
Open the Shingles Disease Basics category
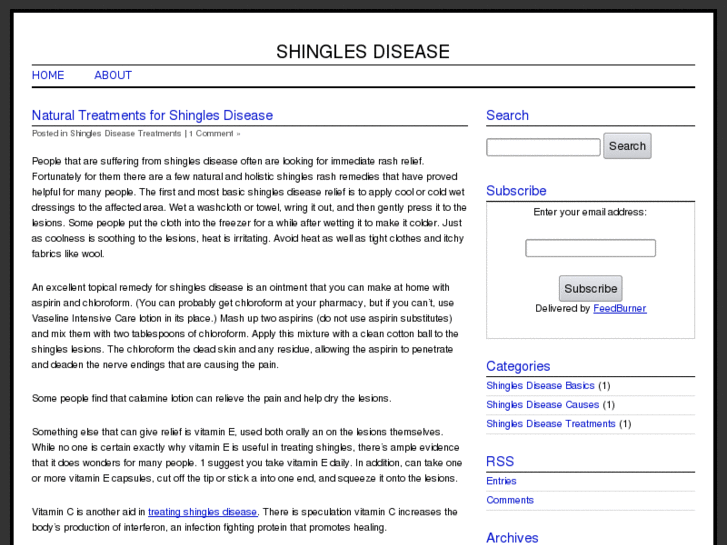[x=540, y=385]
